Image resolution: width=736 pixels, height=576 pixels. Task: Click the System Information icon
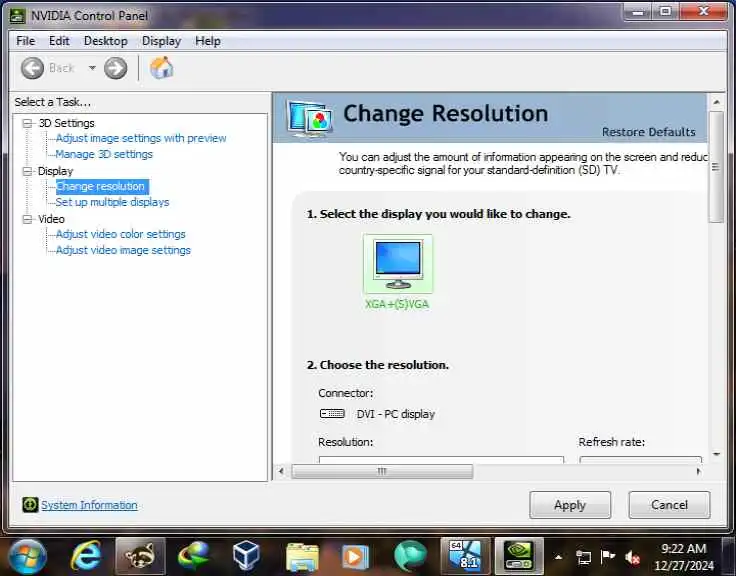pos(30,505)
